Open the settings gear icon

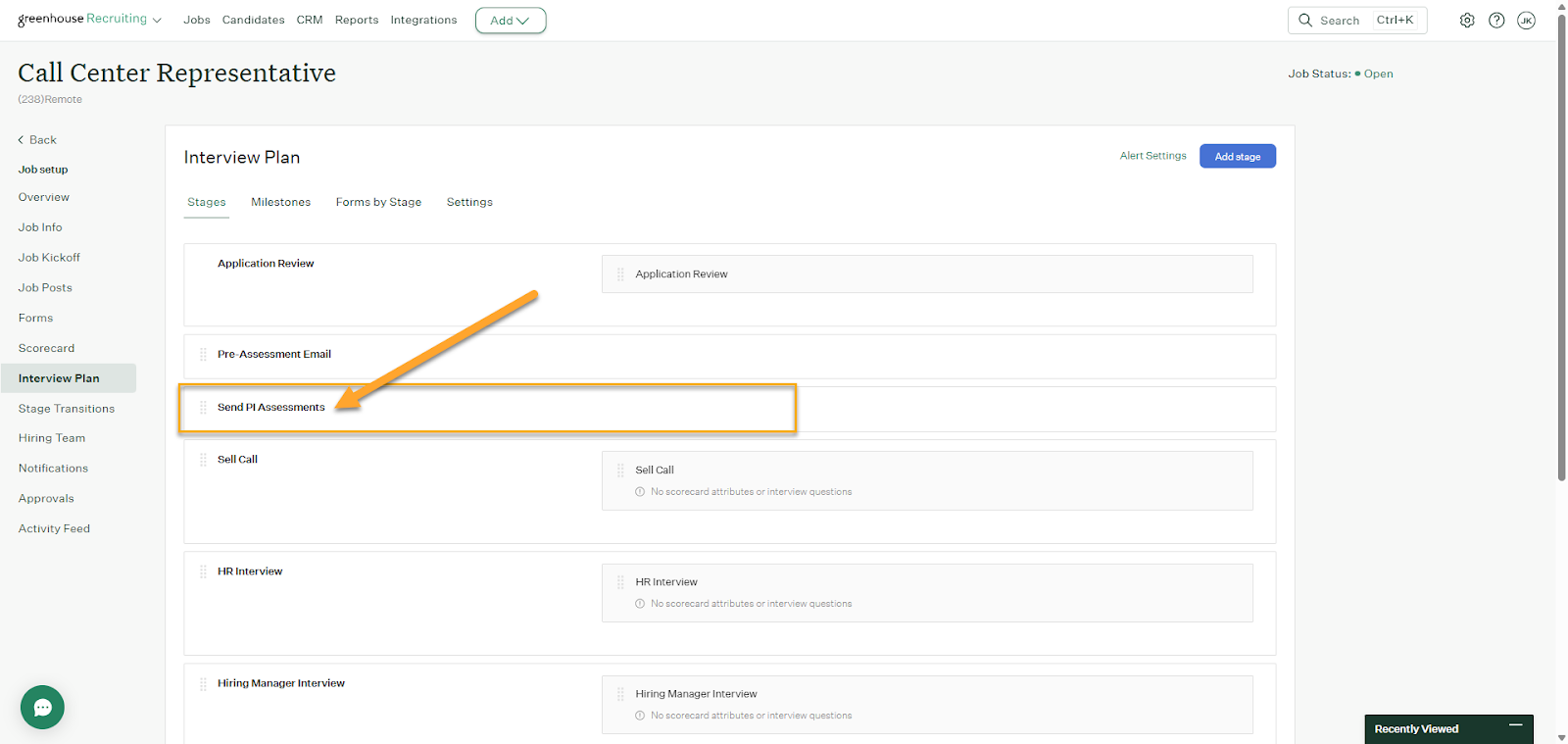pos(1466,21)
